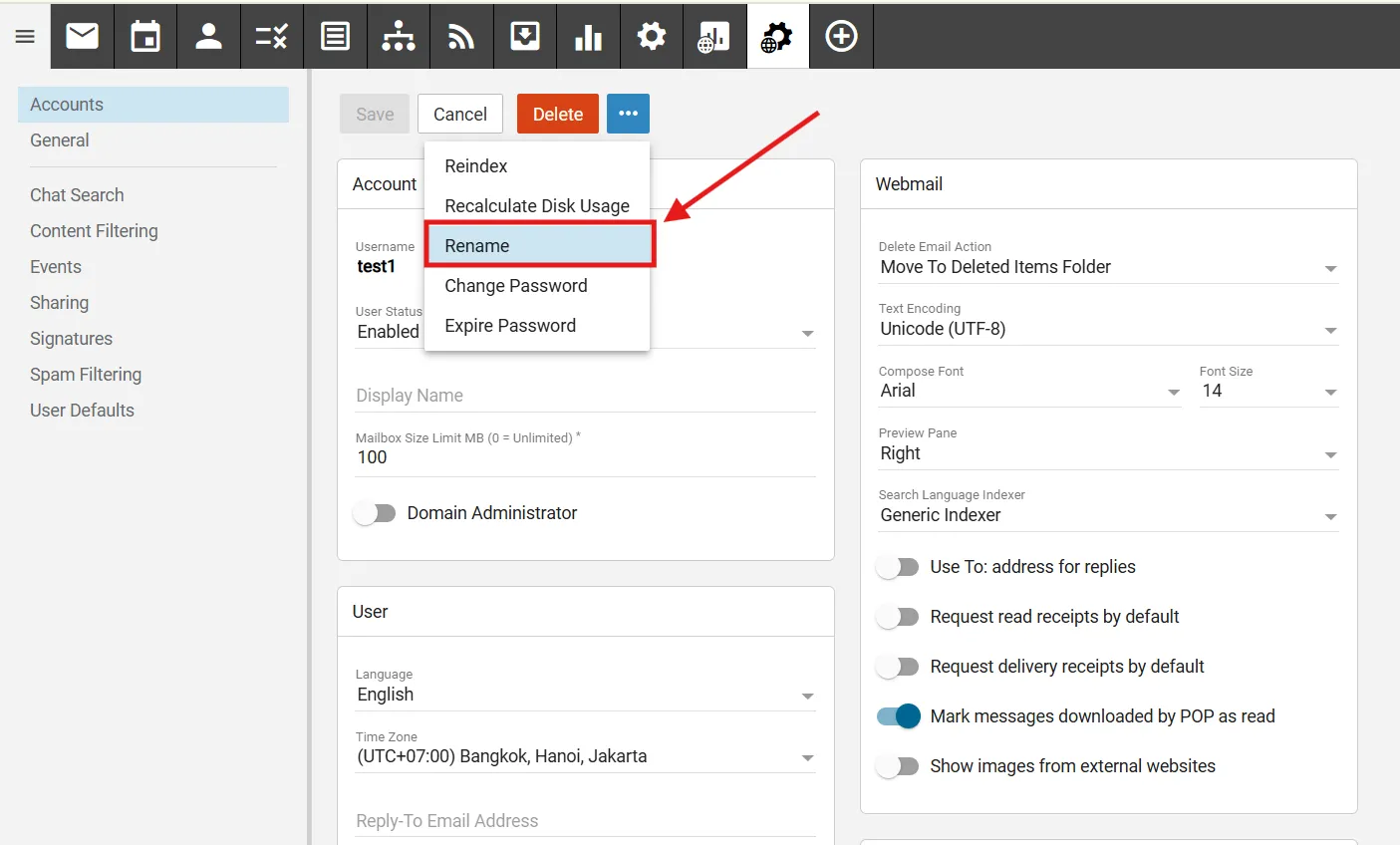This screenshot has width=1400, height=845.
Task: Select Rename from the actions menu
Action: coord(538,246)
